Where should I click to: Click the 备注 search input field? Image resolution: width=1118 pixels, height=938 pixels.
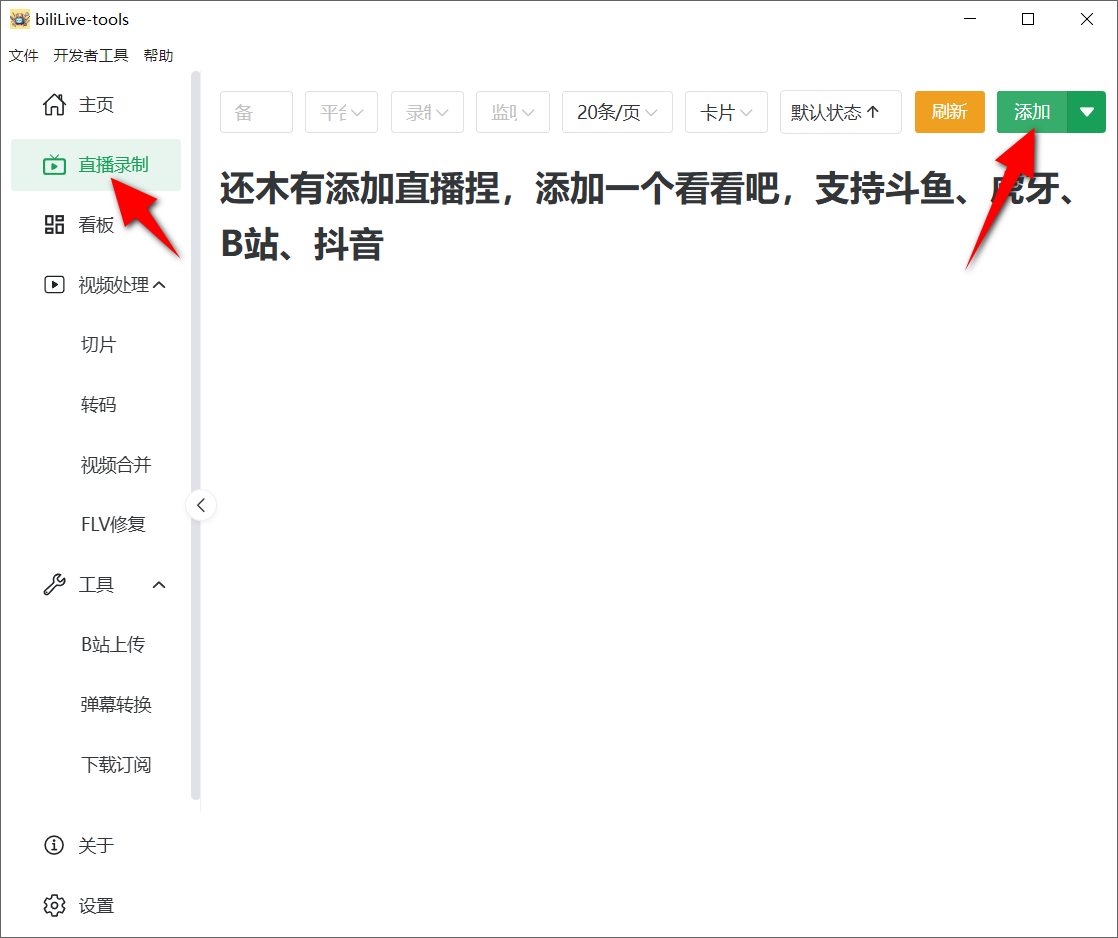click(256, 112)
